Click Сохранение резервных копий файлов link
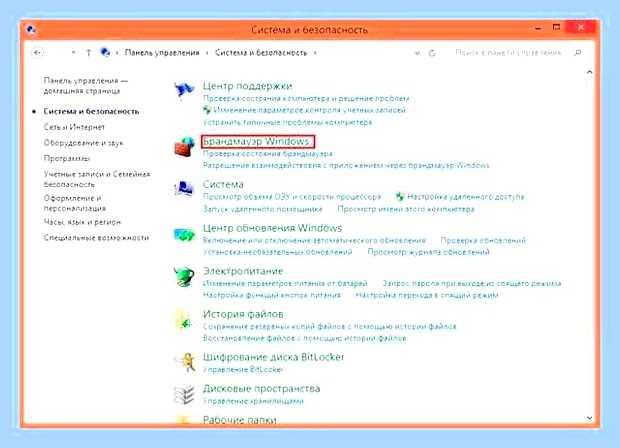 coord(330,327)
